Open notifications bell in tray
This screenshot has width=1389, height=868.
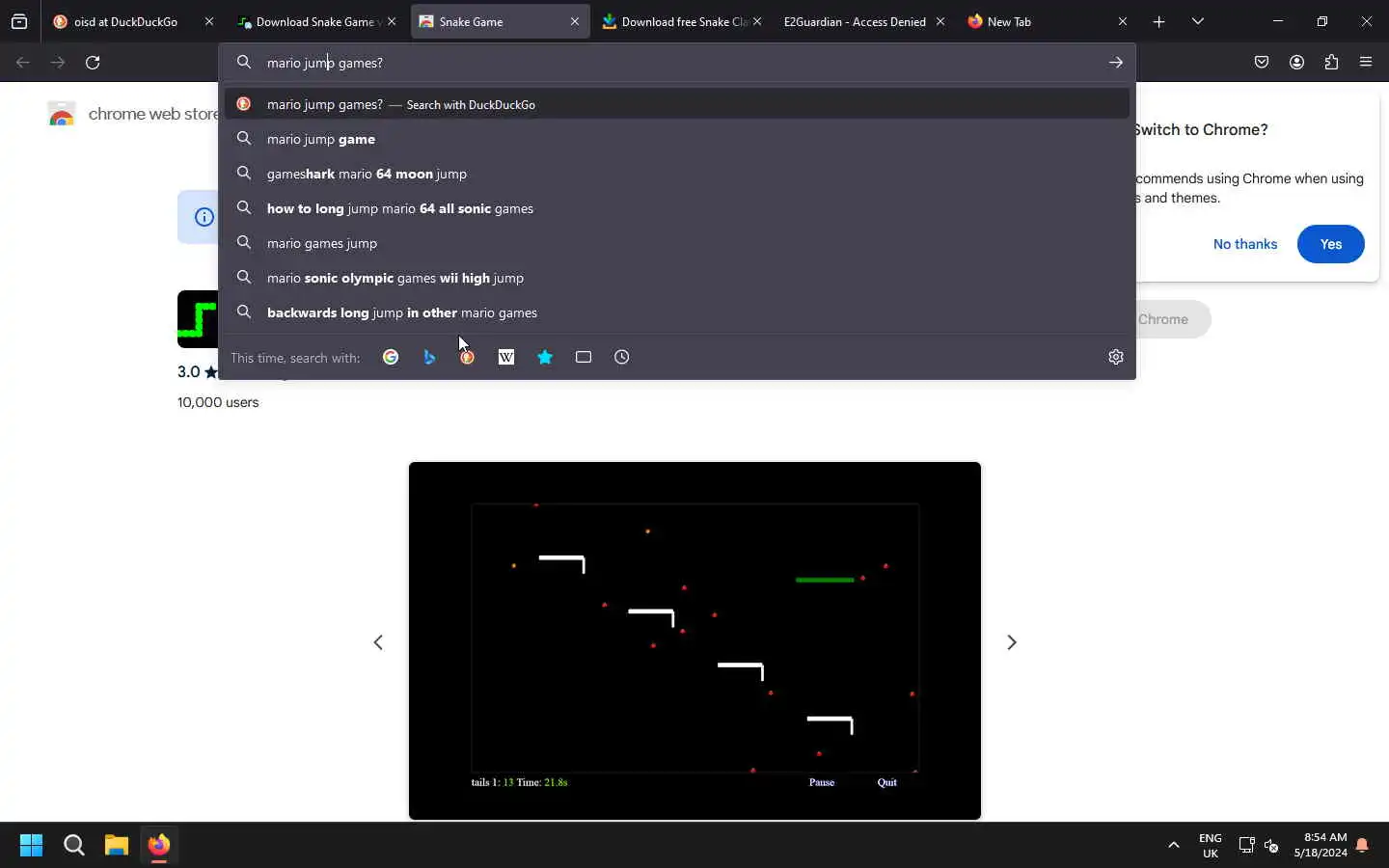[1362, 846]
